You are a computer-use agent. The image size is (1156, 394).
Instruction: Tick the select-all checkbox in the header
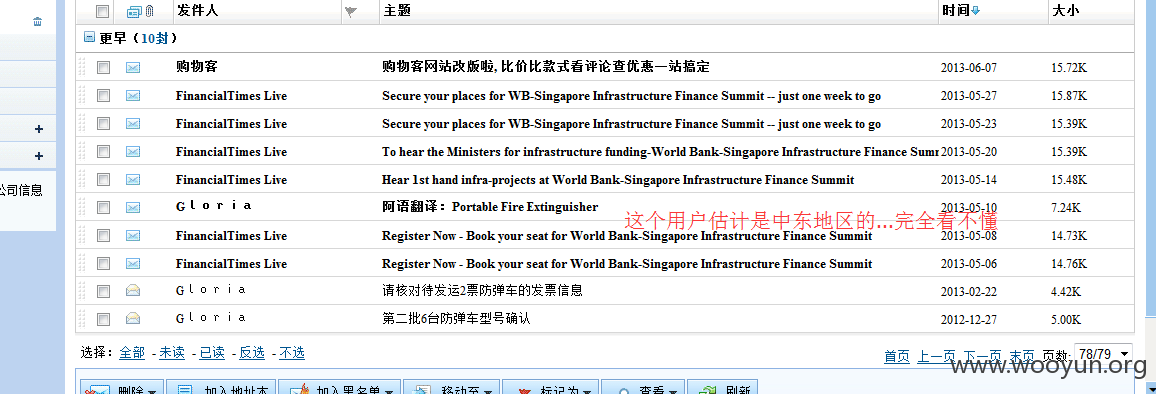(x=103, y=11)
